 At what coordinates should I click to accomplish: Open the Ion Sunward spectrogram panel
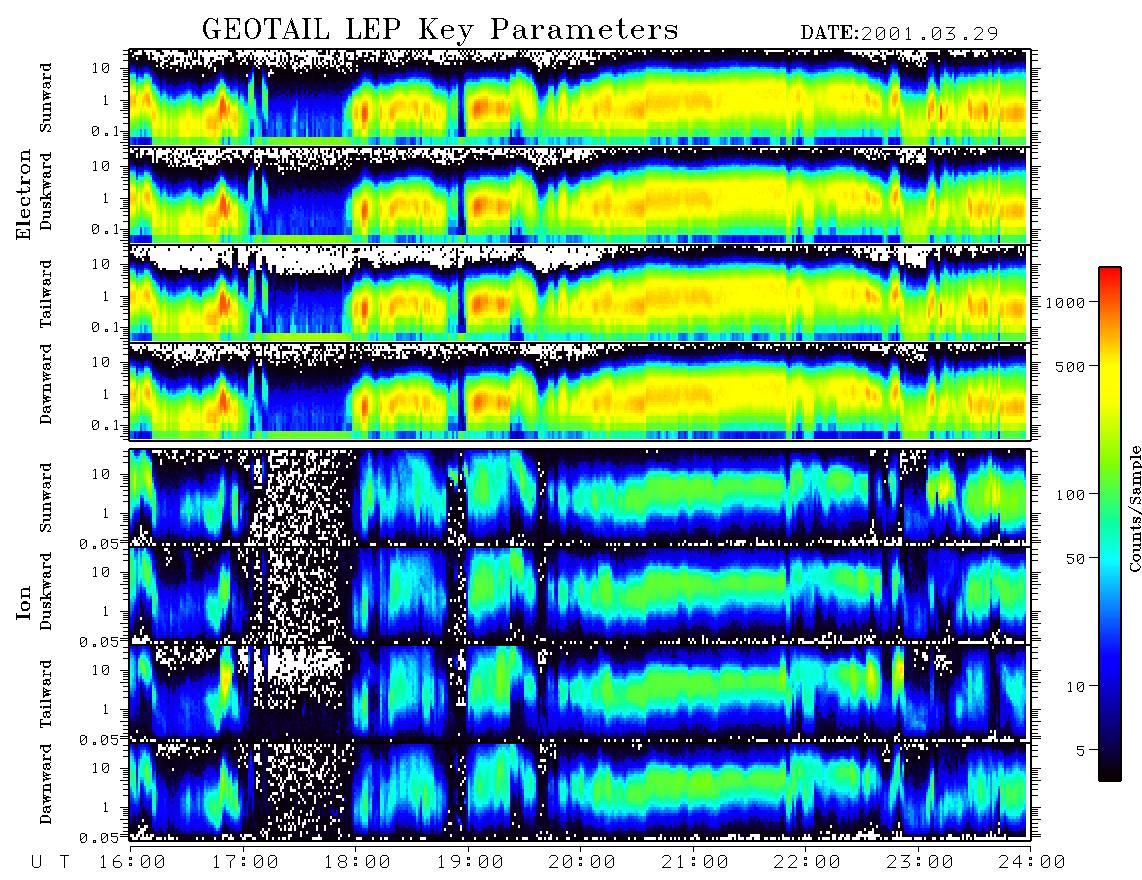578,498
